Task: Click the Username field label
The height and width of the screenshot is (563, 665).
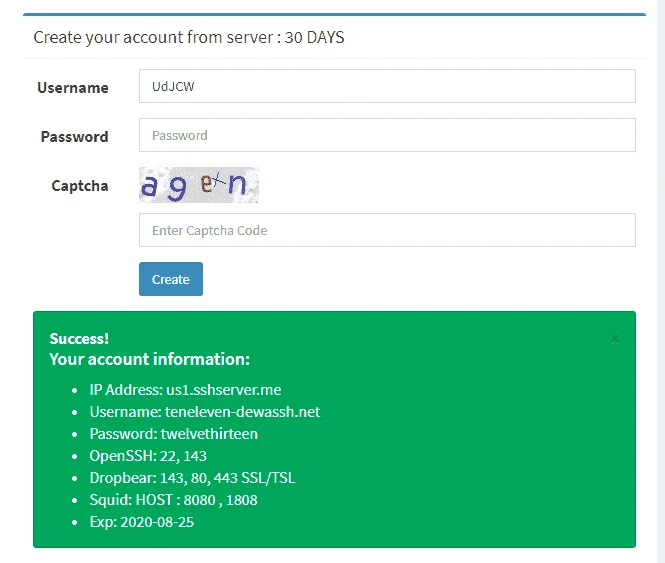Action: coord(73,87)
